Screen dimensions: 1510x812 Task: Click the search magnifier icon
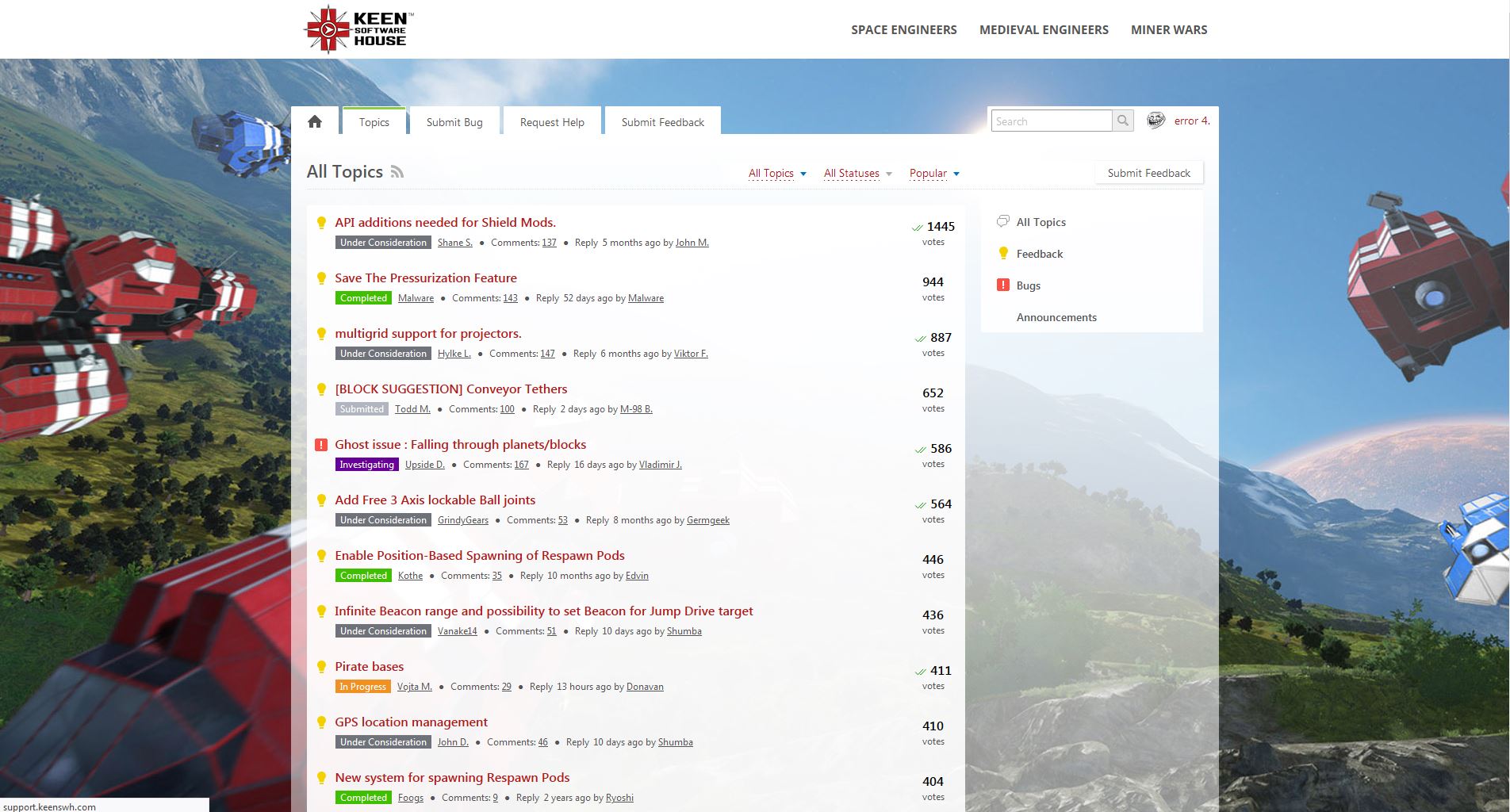pos(1122,121)
